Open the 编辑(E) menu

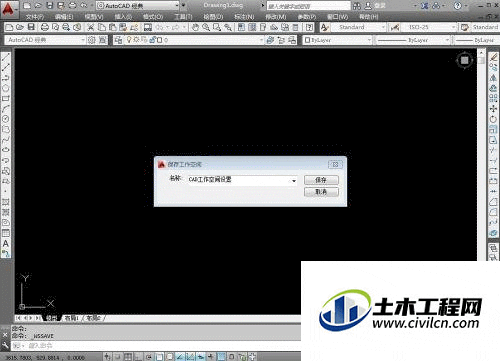64,17
